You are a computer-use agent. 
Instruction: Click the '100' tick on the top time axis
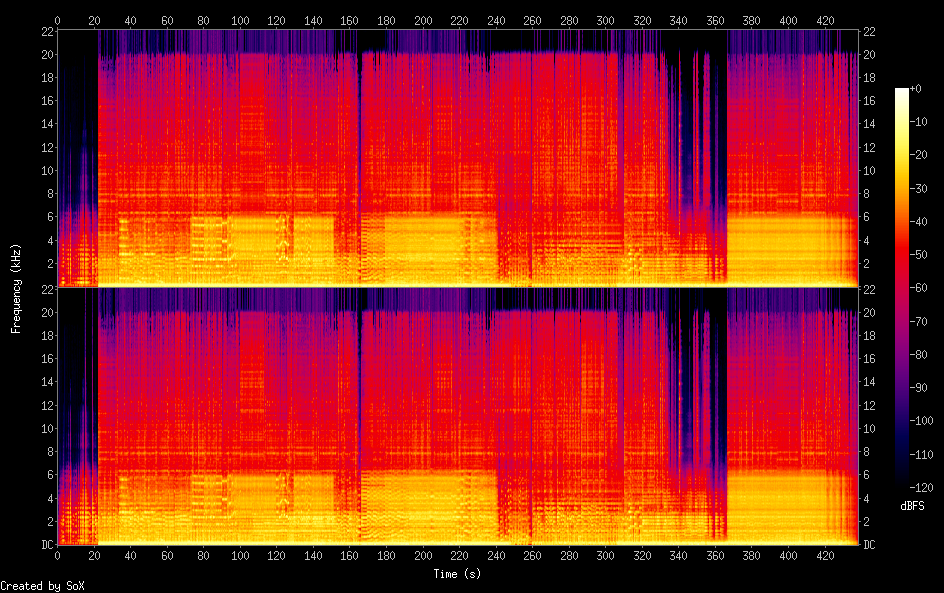pos(240,20)
